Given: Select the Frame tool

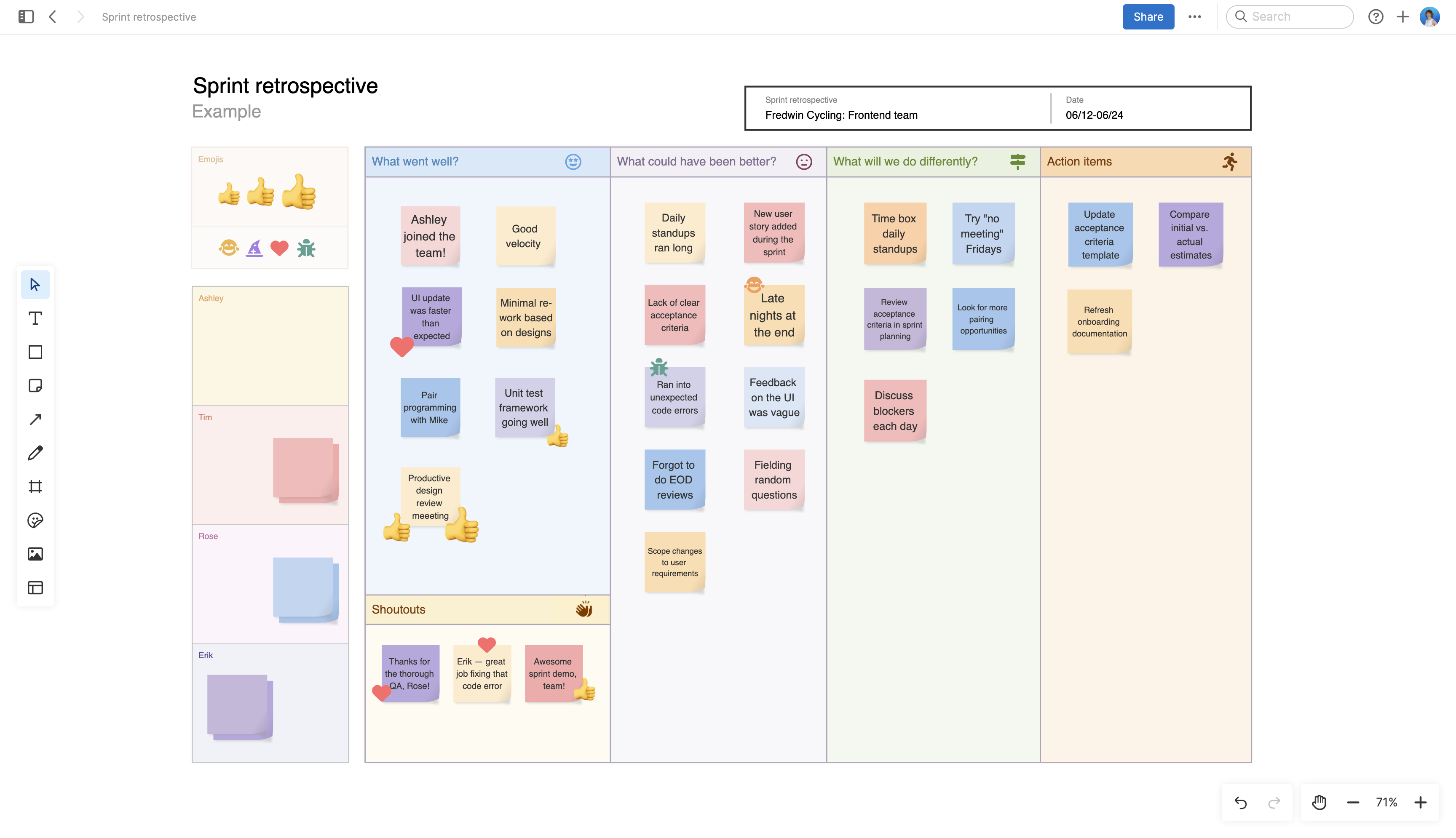Looking at the screenshot, I should [x=35, y=486].
